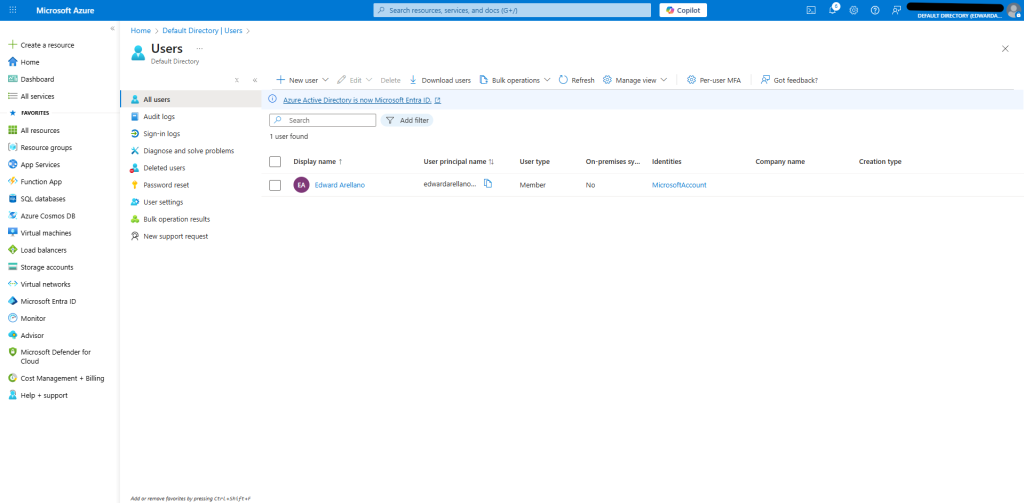Tick the Edward Arellano row checkbox

[275, 185]
